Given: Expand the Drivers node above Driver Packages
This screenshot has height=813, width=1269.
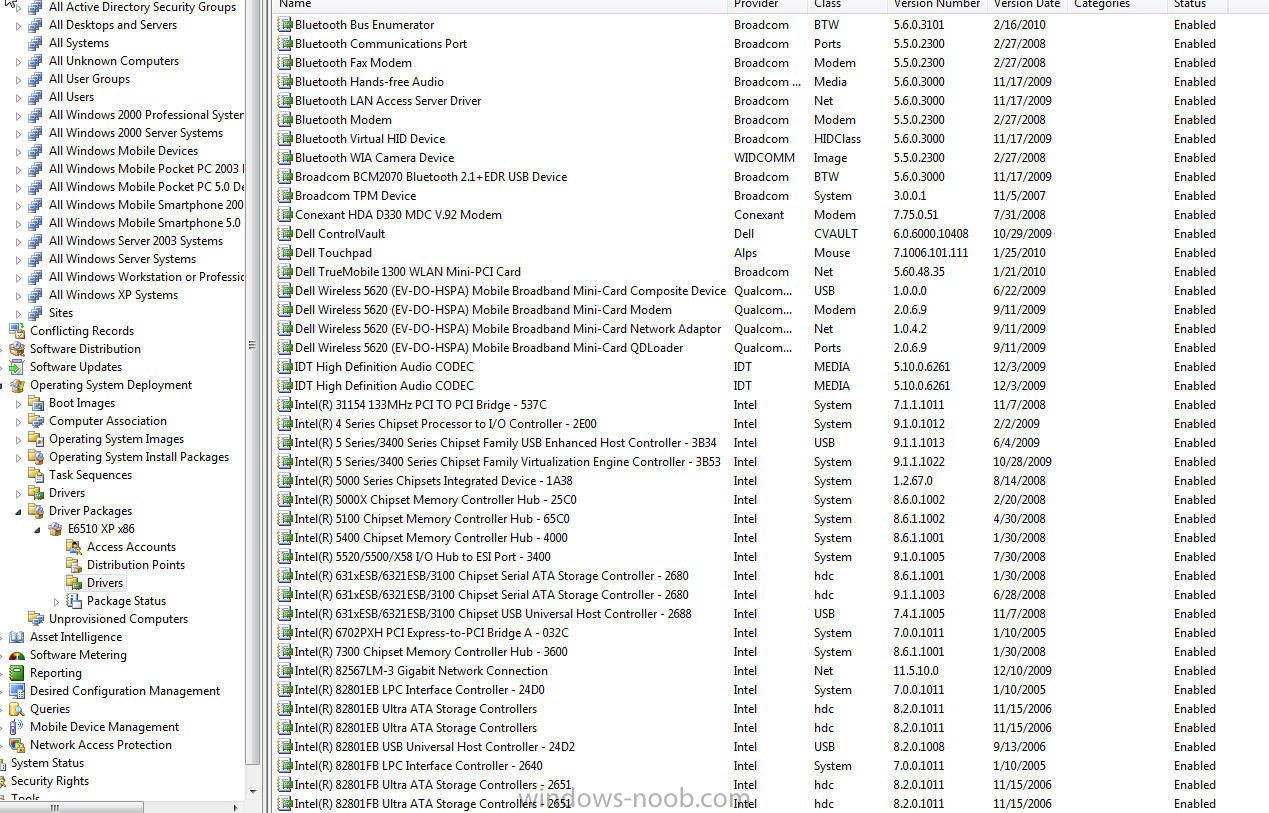Looking at the screenshot, I should point(18,493).
